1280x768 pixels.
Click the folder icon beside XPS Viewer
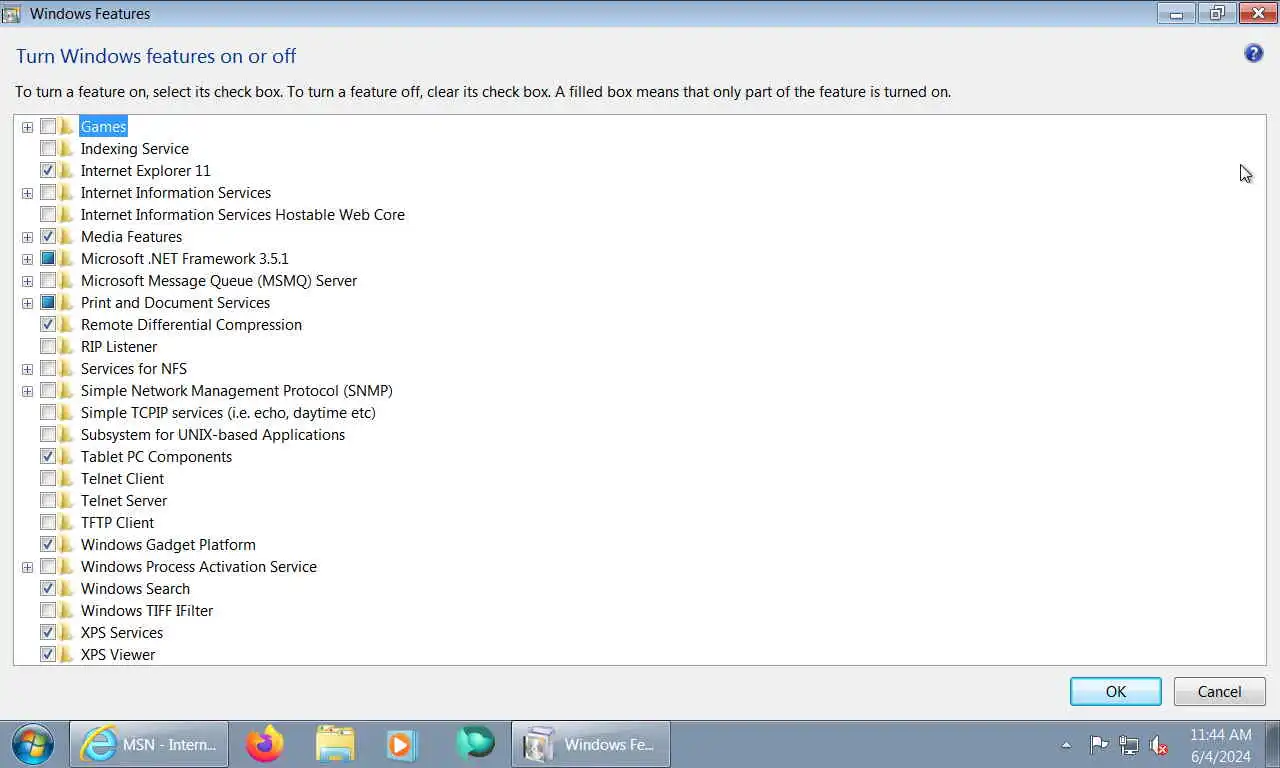67,655
